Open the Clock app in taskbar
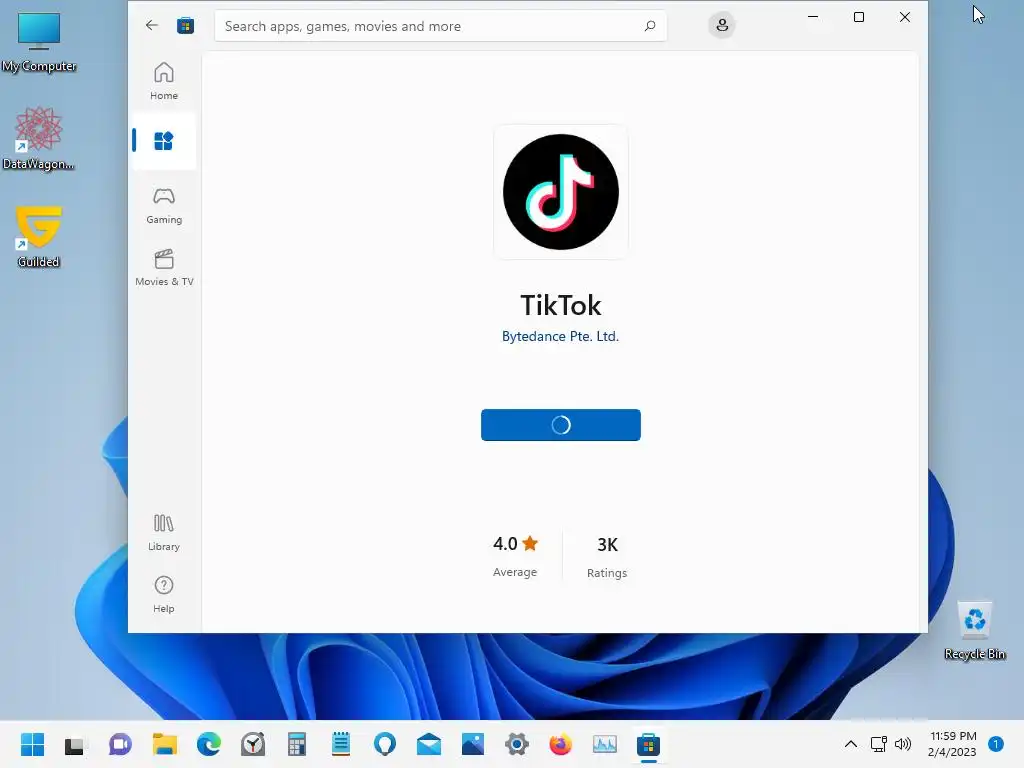This screenshot has height=768, width=1024. (x=253, y=744)
